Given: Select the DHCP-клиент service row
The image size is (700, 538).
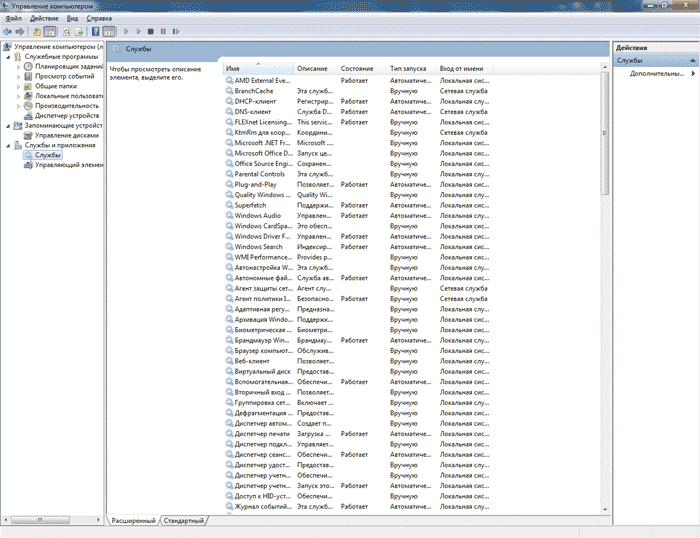Looking at the screenshot, I should click(x=357, y=101).
